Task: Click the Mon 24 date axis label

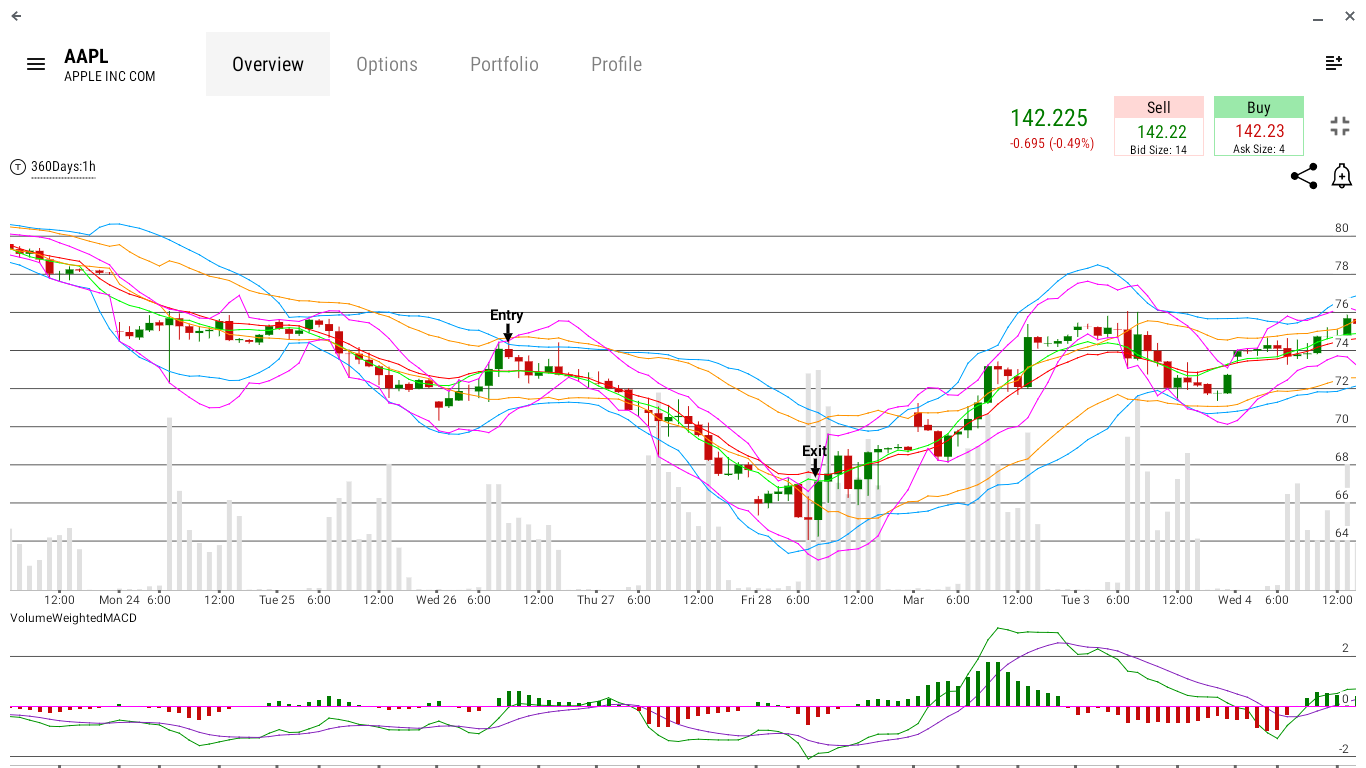Action: (x=119, y=600)
